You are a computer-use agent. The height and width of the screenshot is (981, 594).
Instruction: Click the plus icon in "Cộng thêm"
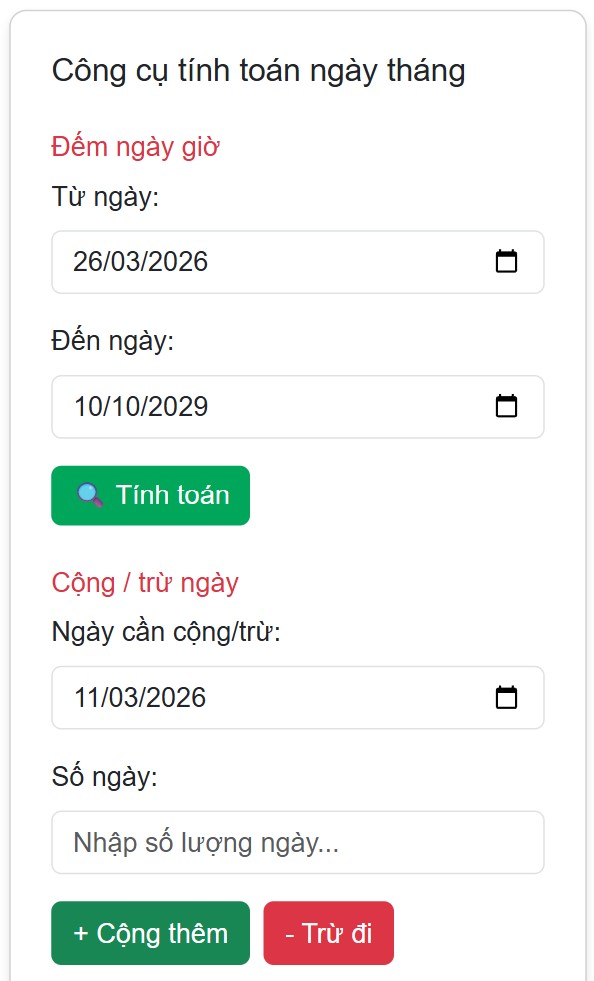pyautogui.click(x=80, y=932)
